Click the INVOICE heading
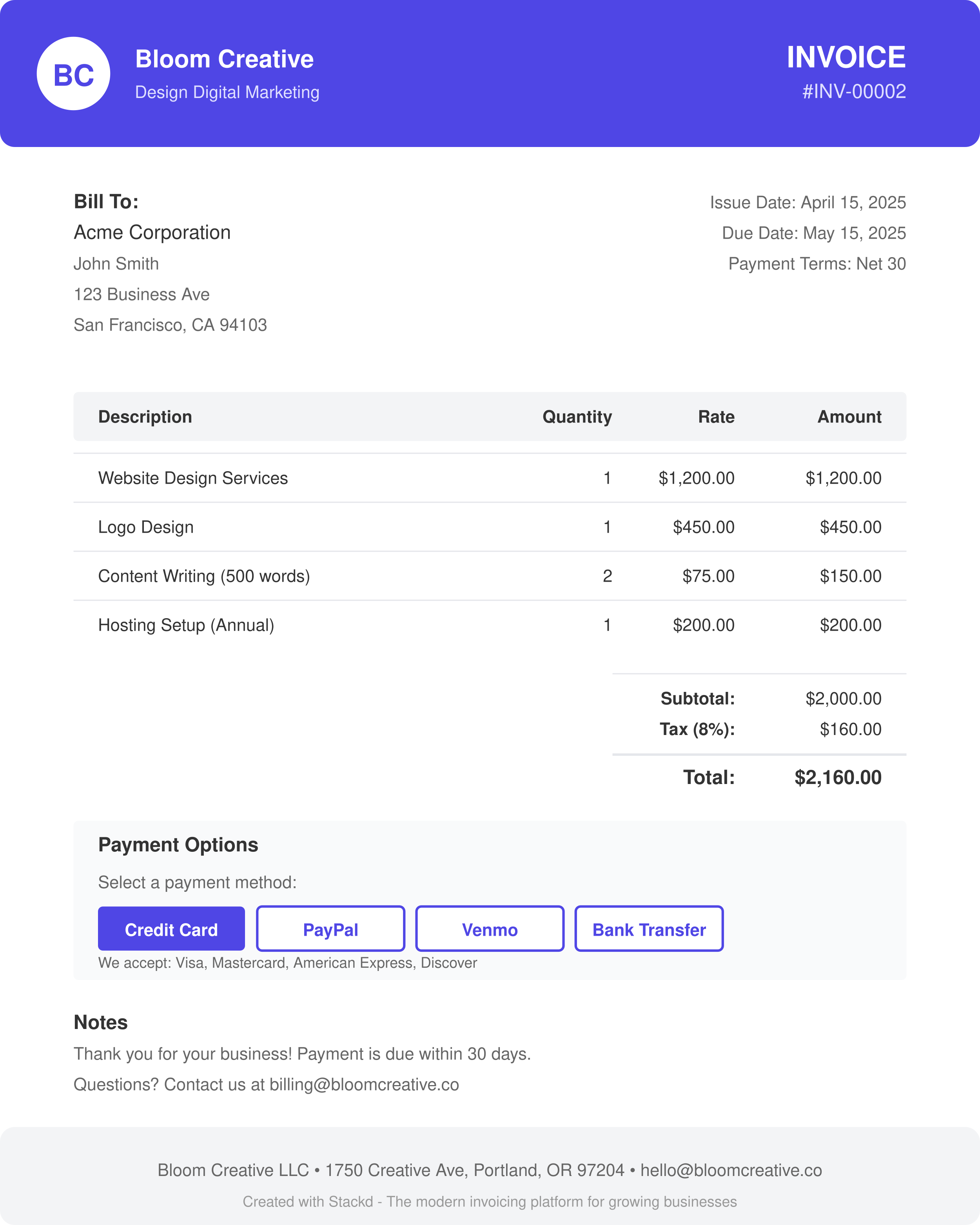Screen dimensions: 980x1225 (x=846, y=57)
